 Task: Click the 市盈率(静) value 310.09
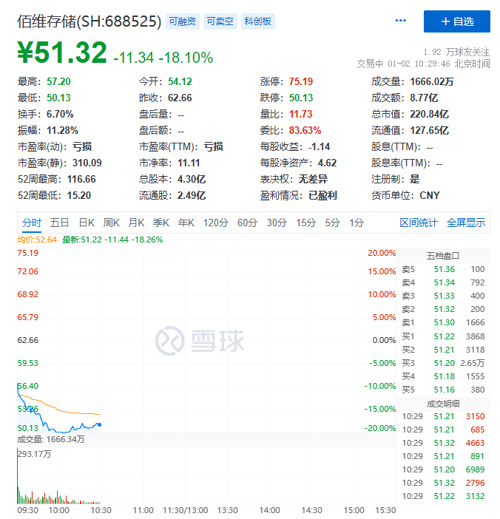click(x=87, y=163)
